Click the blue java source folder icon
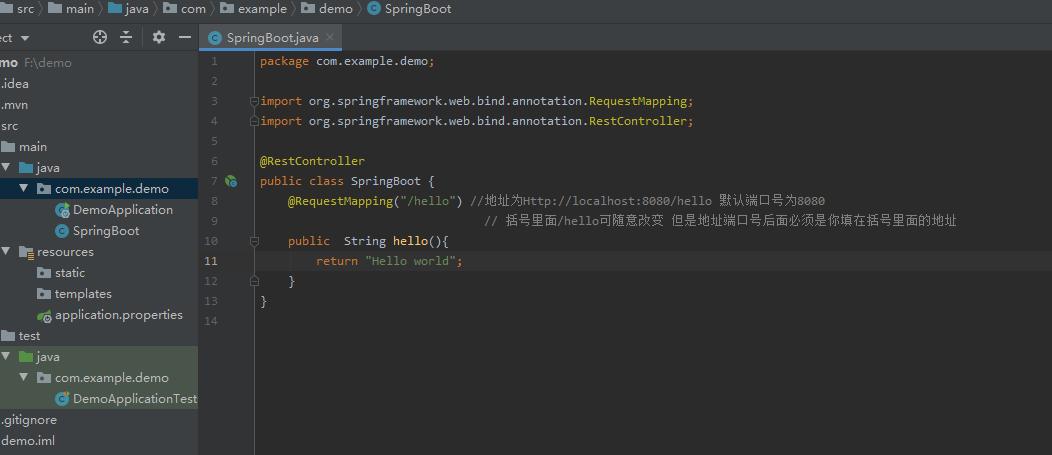 tap(26, 167)
